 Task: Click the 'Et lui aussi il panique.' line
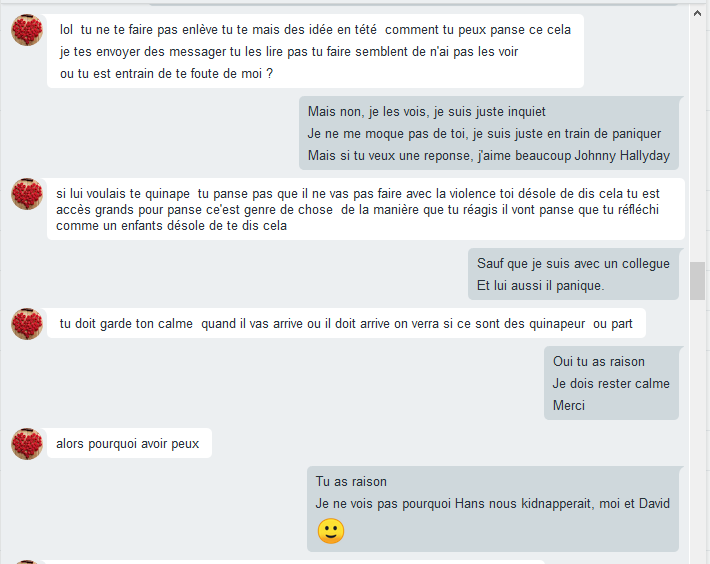pyautogui.click(x=540, y=286)
